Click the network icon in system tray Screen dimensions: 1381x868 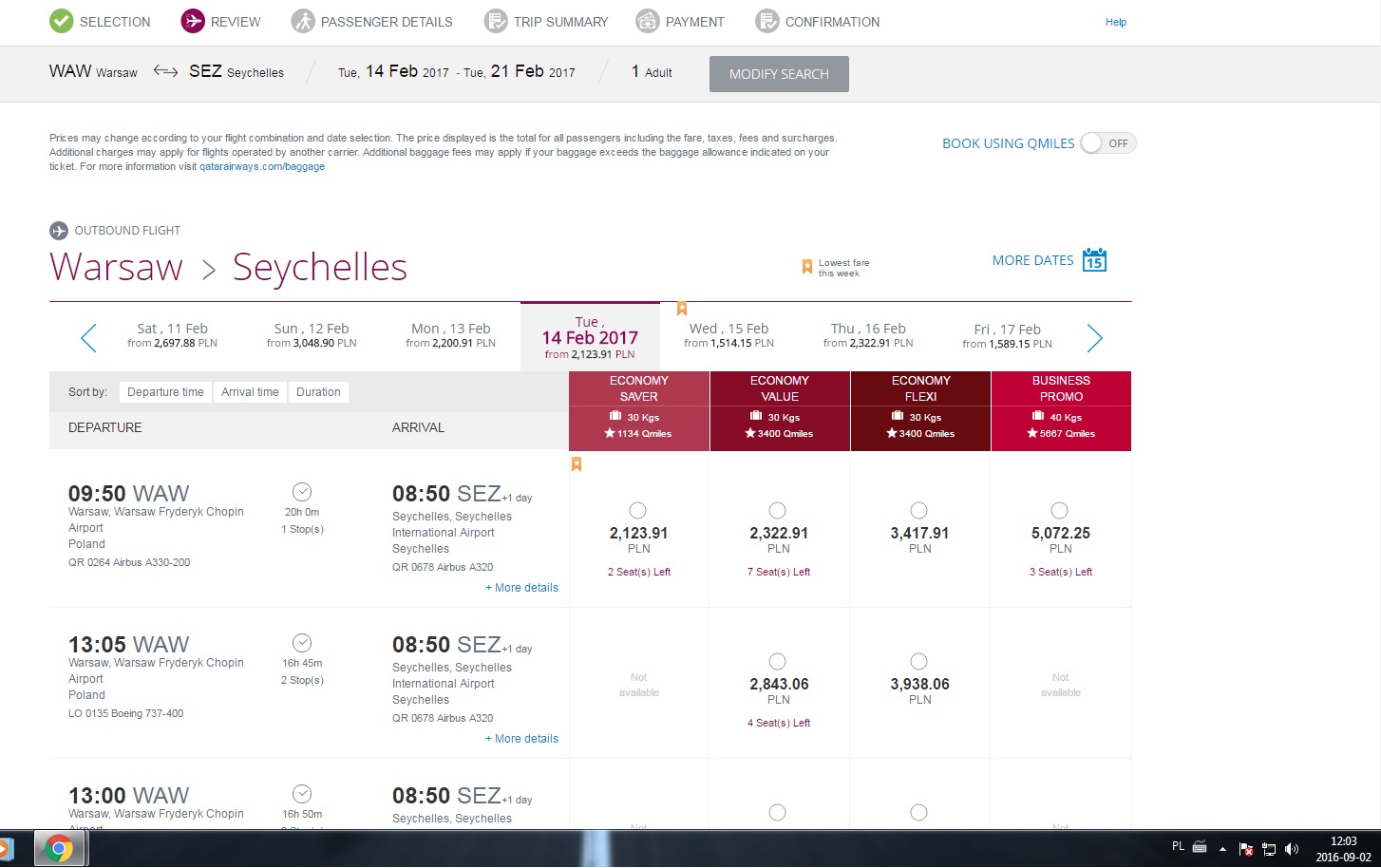[1269, 849]
